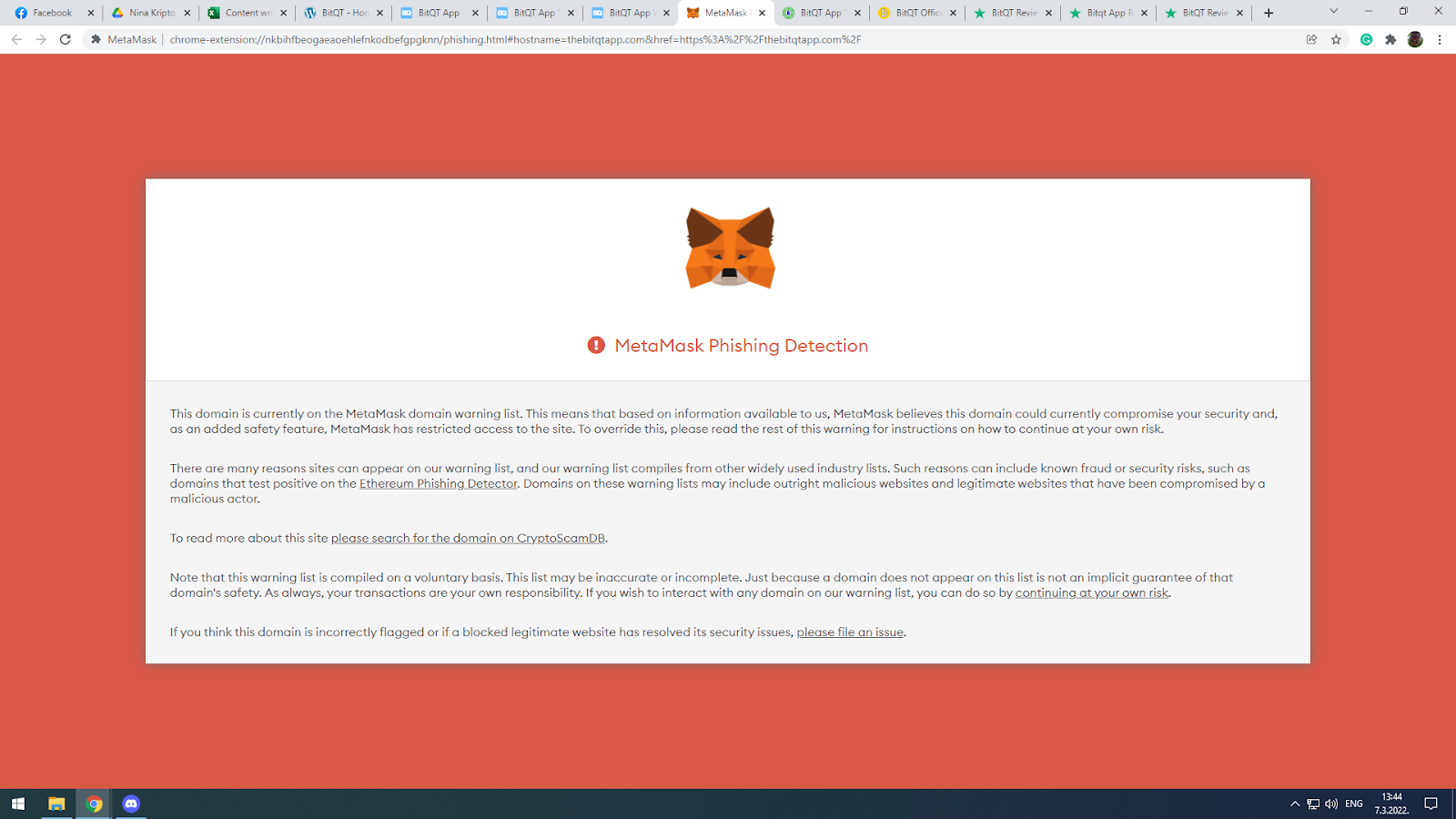Reload the MetaMask phishing warning page
The width and height of the screenshot is (1456, 819).
(66, 39)
